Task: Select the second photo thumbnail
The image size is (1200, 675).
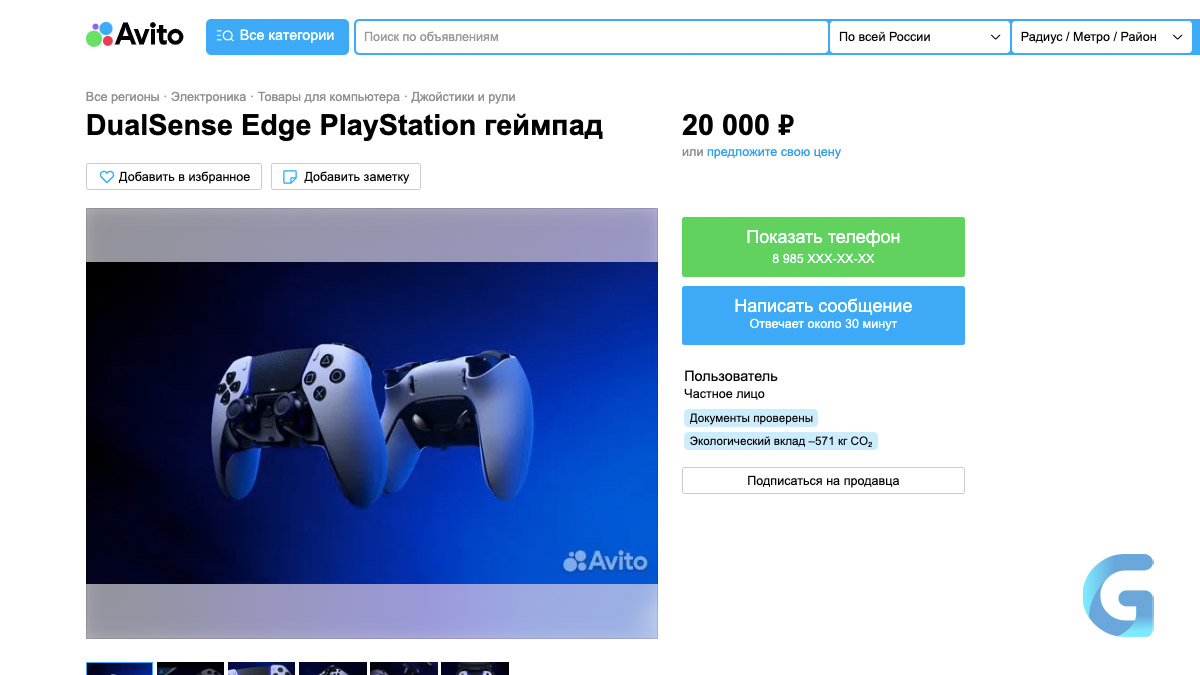Action: pyautogui.click(x=190, y=668)
